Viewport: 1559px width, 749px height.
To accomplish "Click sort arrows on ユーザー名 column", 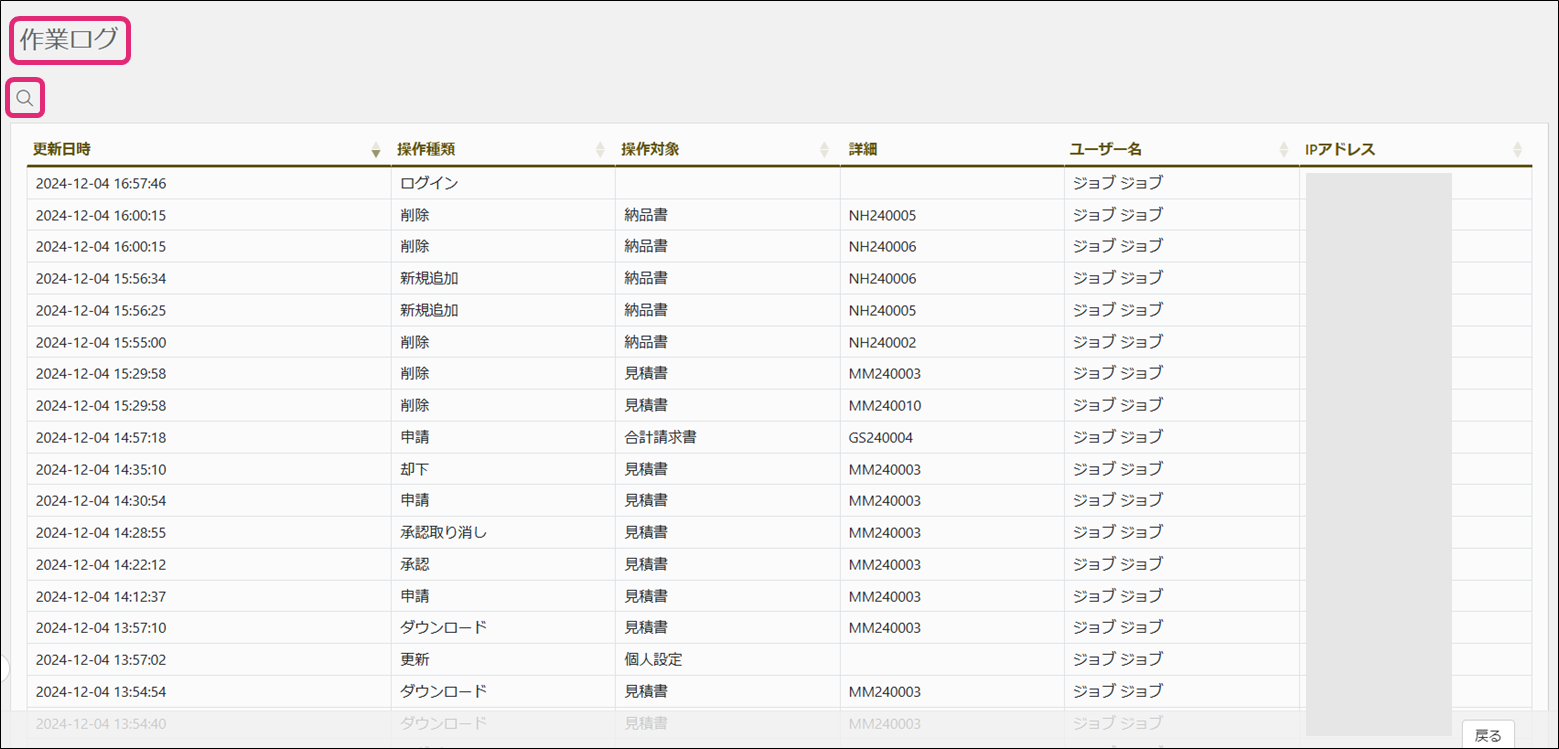I will (x=1284, y=150).
